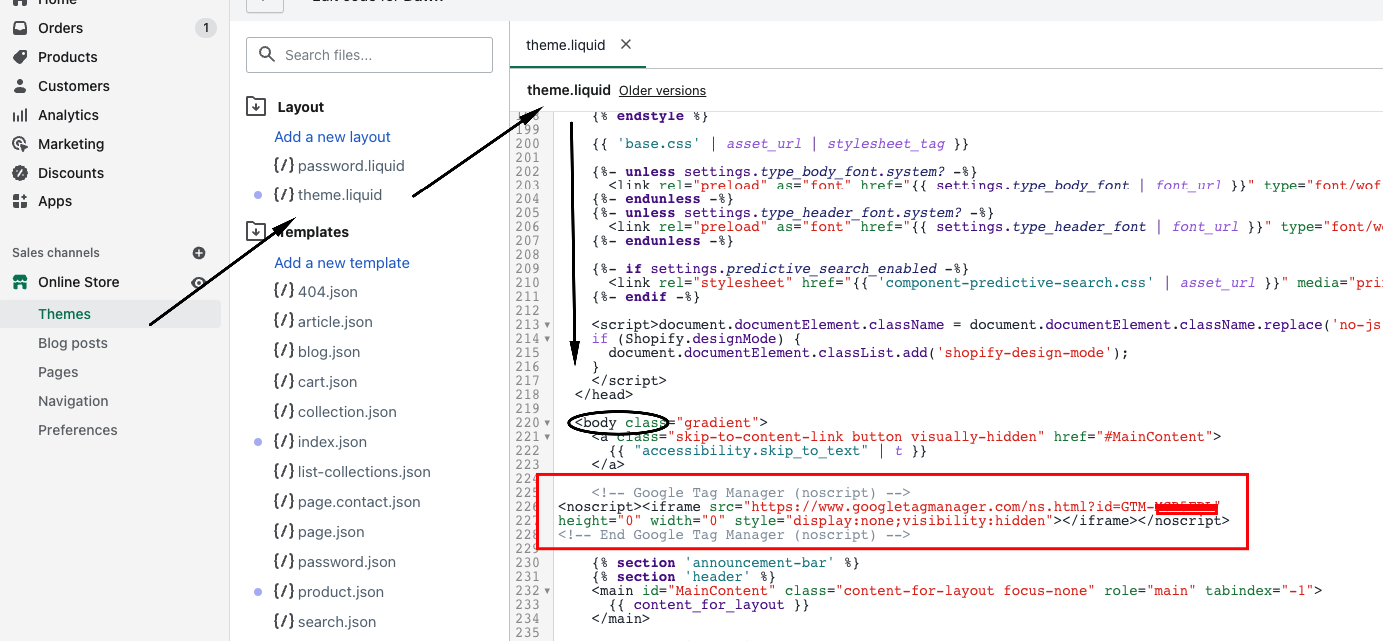
Task: Open Orders in the sidebar
Action: coord(60,28)
